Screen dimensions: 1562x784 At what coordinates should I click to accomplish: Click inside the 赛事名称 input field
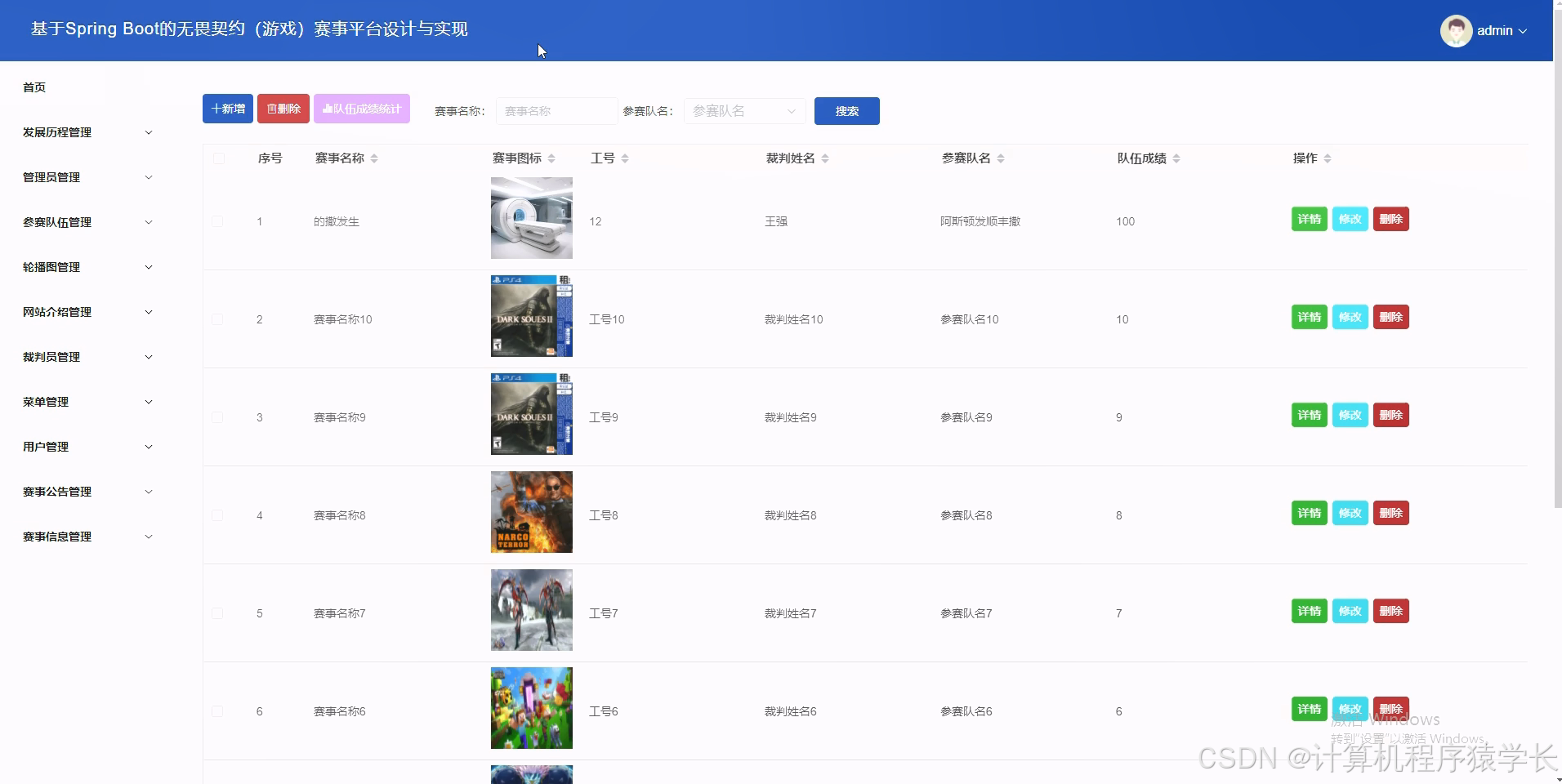556,110
